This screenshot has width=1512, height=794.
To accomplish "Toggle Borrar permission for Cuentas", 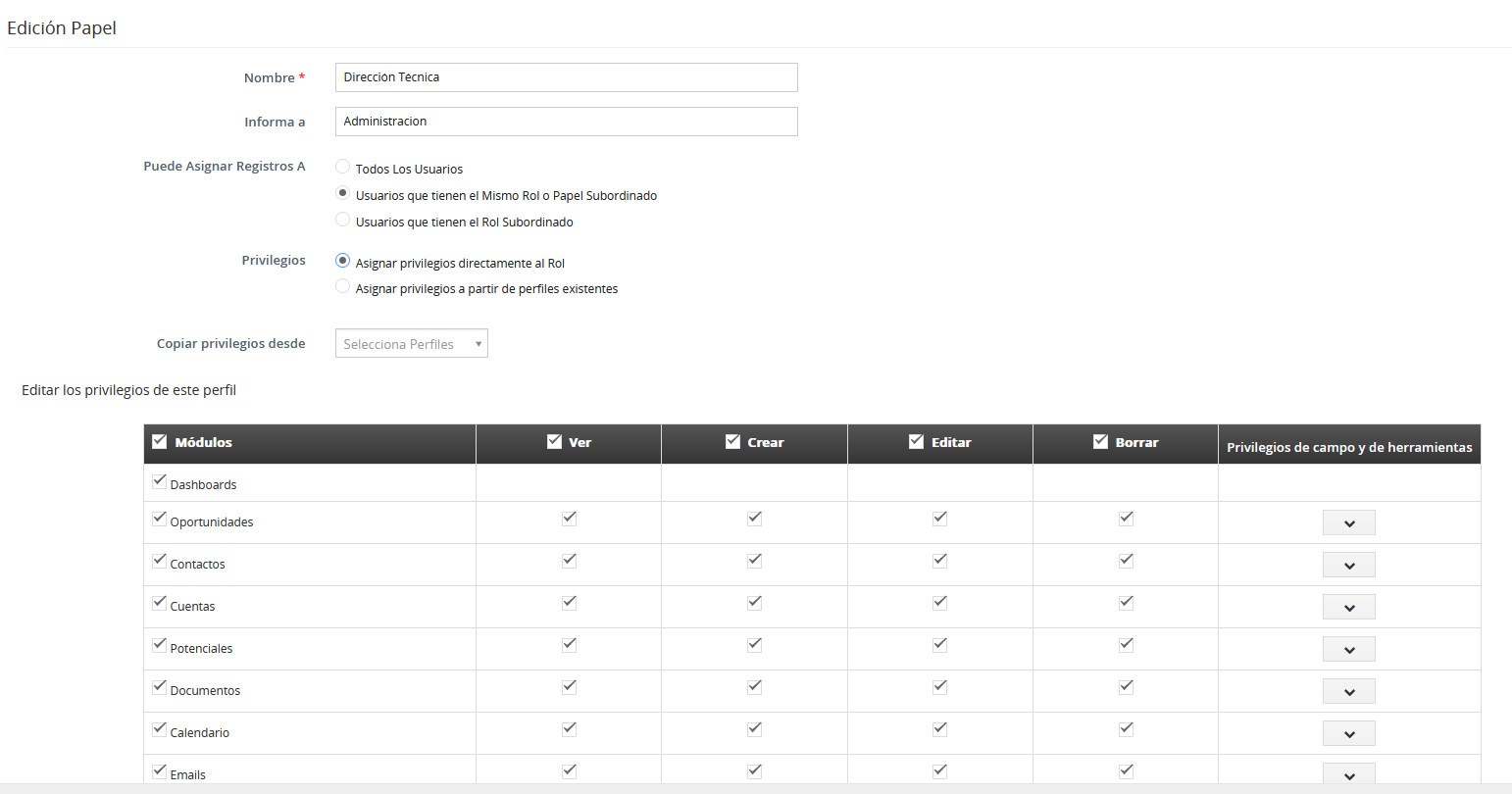I will point(1126,603).
